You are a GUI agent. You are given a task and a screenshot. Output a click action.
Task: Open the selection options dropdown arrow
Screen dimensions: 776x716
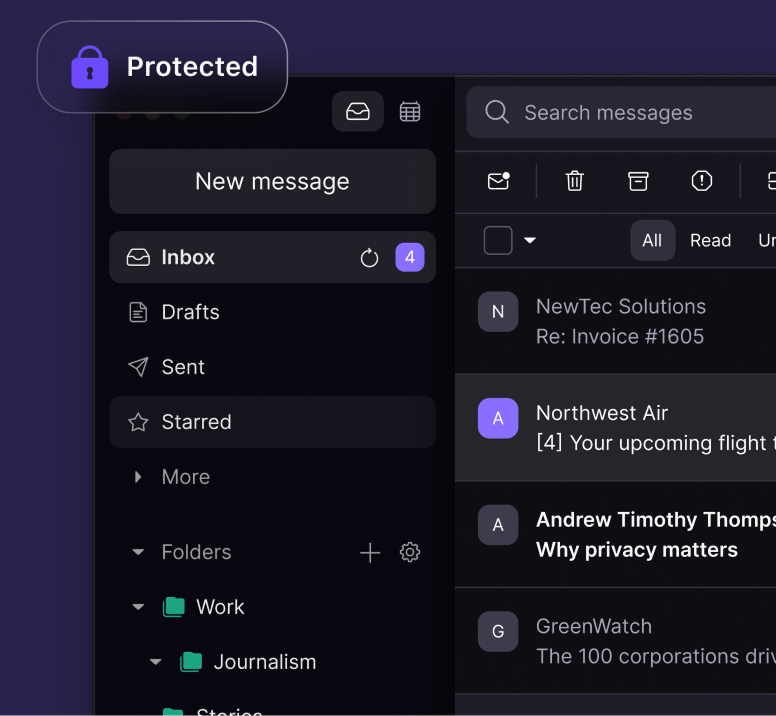(x=530, y=240)
